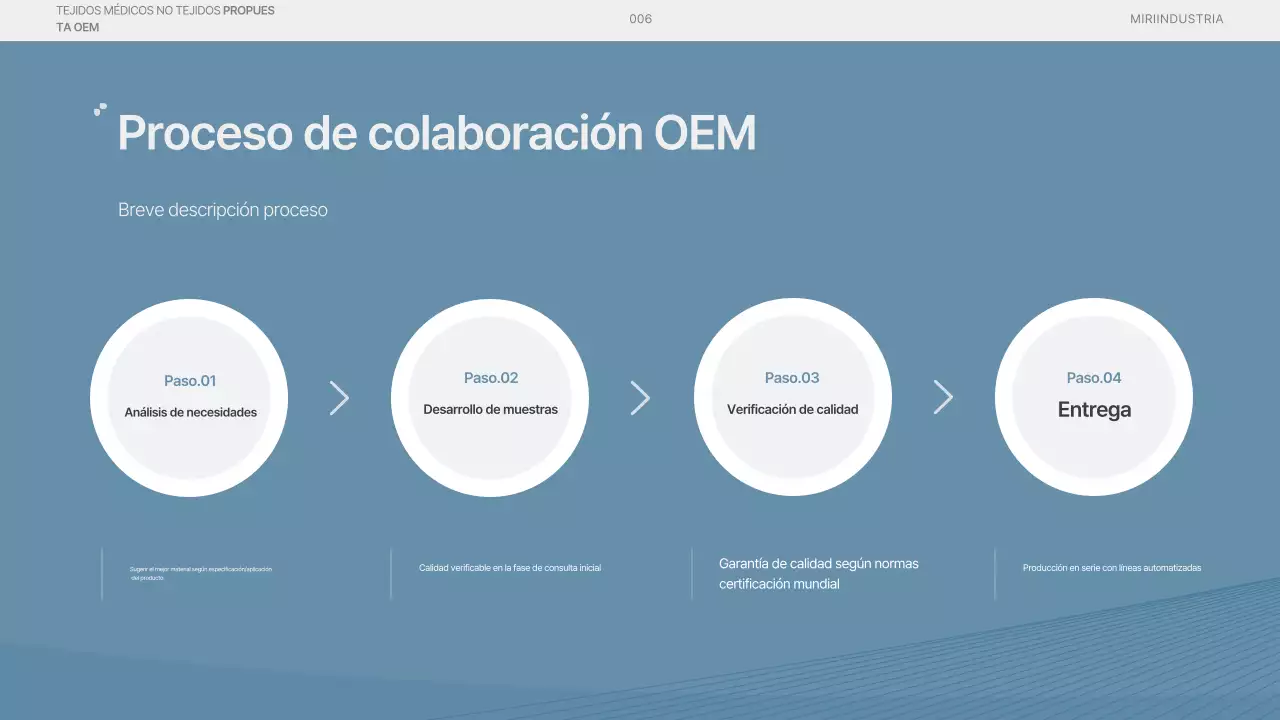Click the divider line under Garantía de calidad text

click(x=692, y=573)
